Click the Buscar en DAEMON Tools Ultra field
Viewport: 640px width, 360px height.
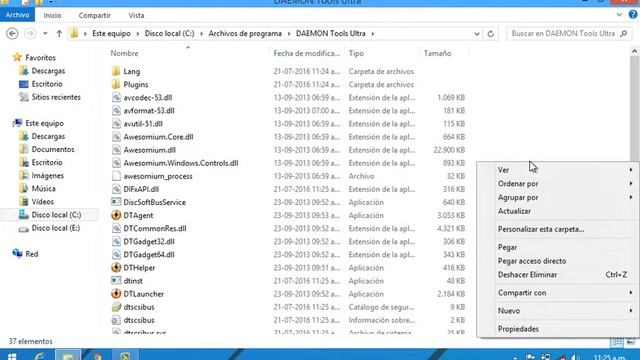coord(569,33)
